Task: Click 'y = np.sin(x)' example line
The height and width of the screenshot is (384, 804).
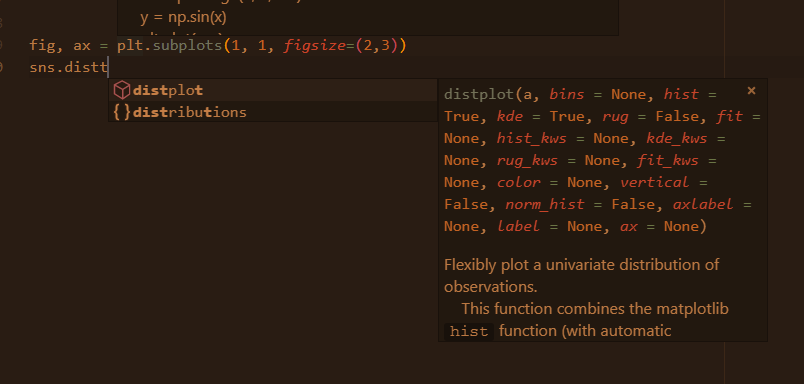Action: [x=183, y=17]
